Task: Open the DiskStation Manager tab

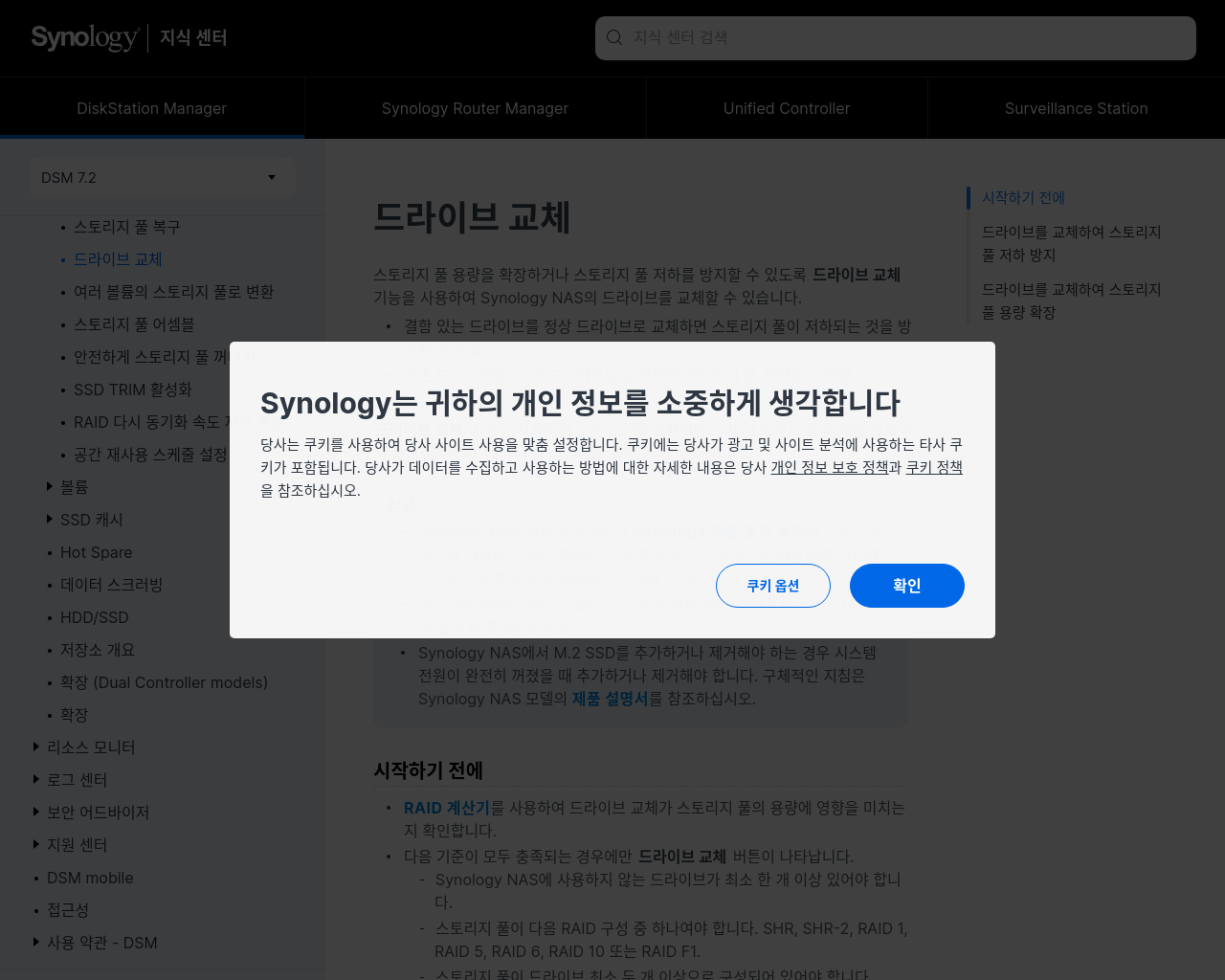Action: 152,108
